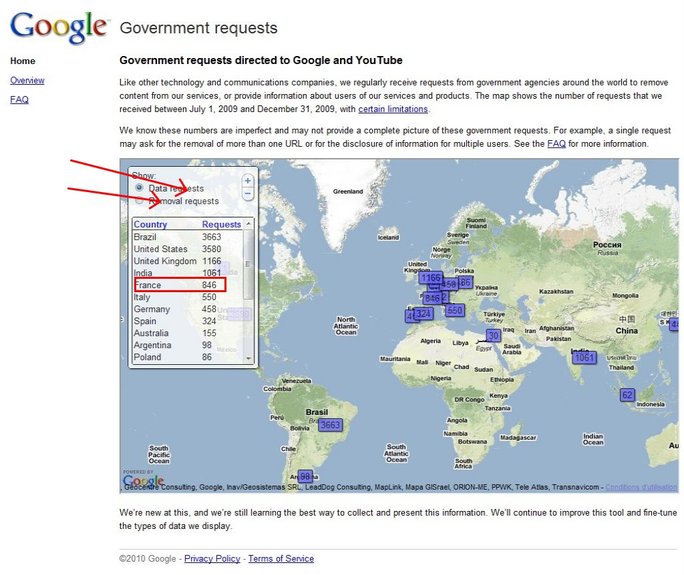Click the 98 marker on Argentina
The image size is (684, 575).
(305, 476)
